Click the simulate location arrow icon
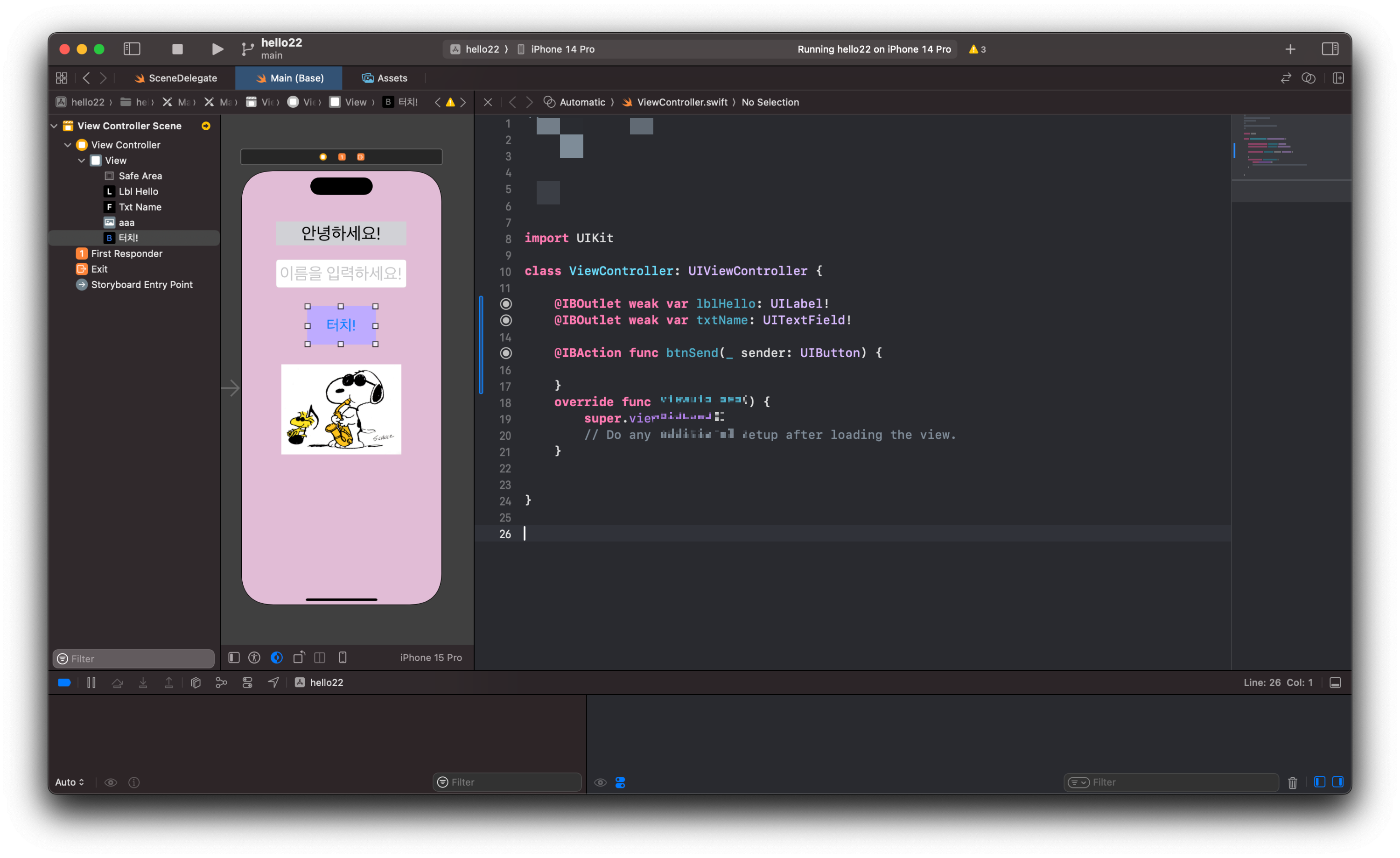 [x=273, y=682]
